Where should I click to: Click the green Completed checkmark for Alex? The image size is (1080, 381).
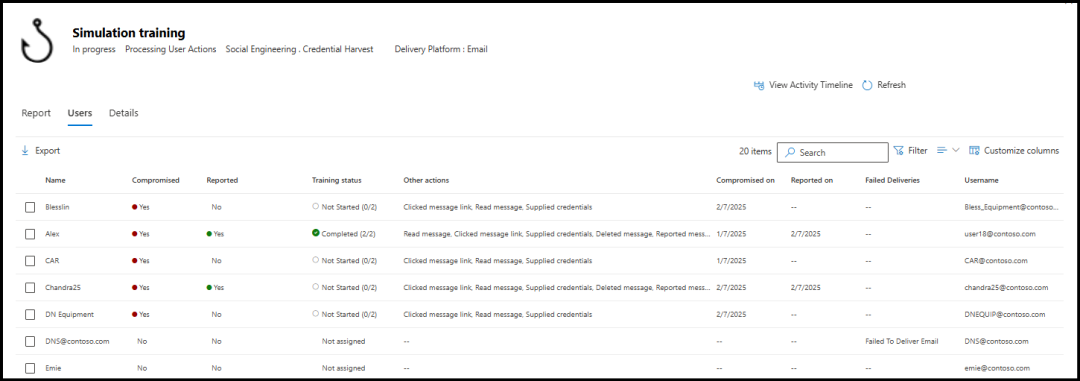pos(315,234)
